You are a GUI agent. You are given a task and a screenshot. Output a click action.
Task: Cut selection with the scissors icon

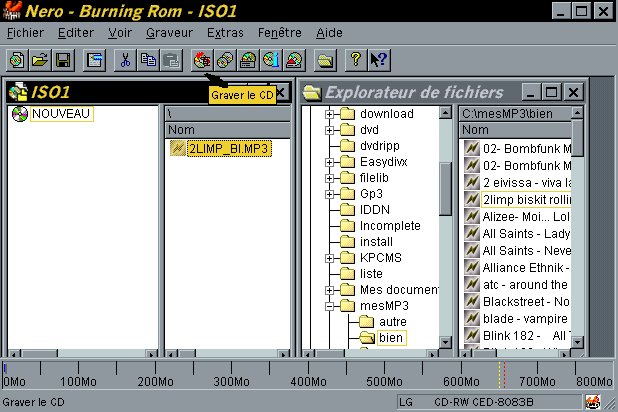125,60
